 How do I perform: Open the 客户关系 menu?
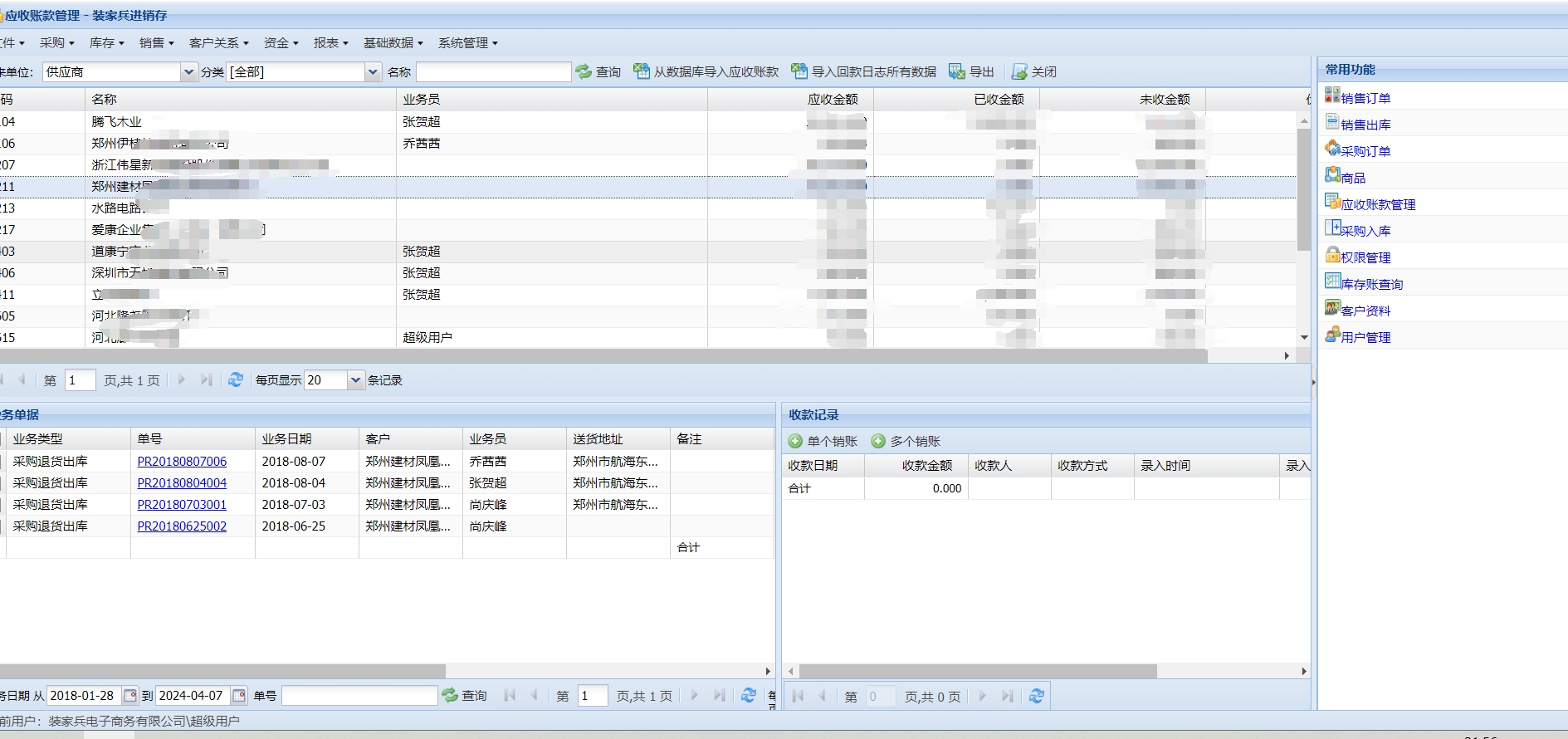pyautogui.click(x=218, y=42)
